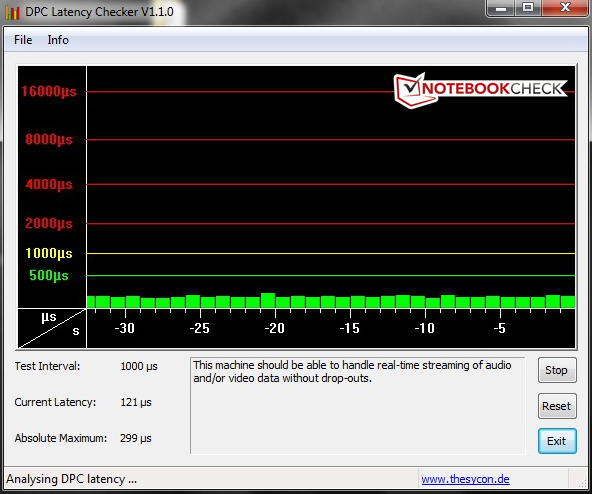Viewport: 592px width, 494px height.
Task: Select the tallest green bar near -20 seconds
Action: coord(268,300)
